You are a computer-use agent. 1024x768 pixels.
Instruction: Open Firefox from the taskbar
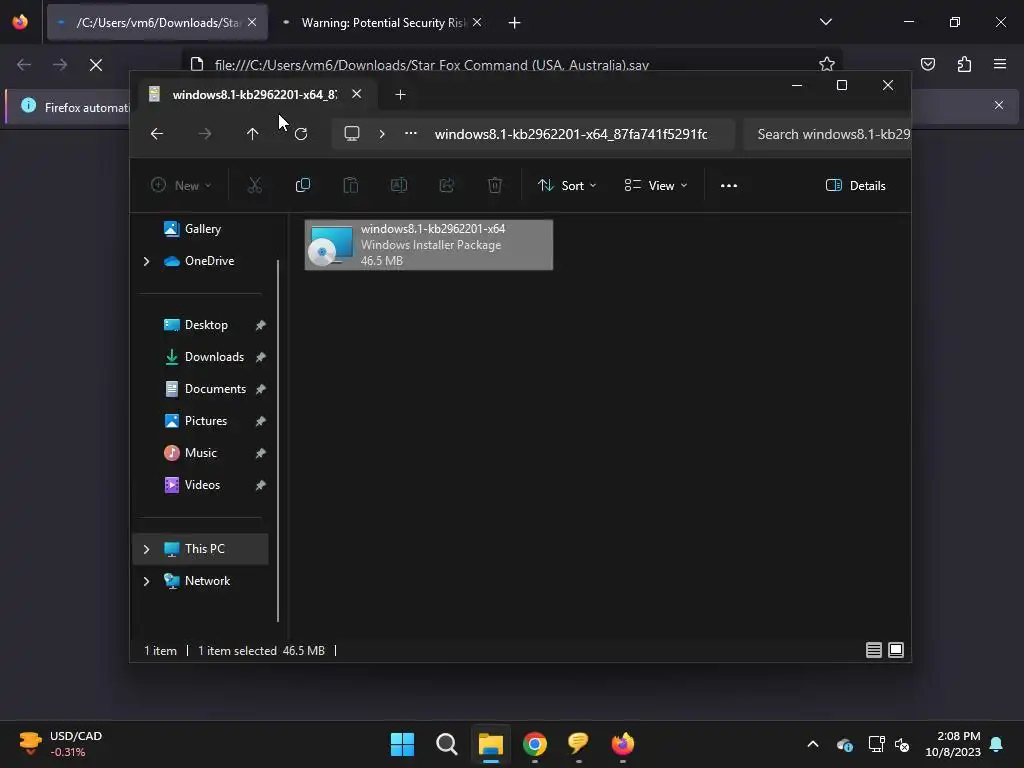[x=623, y=744]
